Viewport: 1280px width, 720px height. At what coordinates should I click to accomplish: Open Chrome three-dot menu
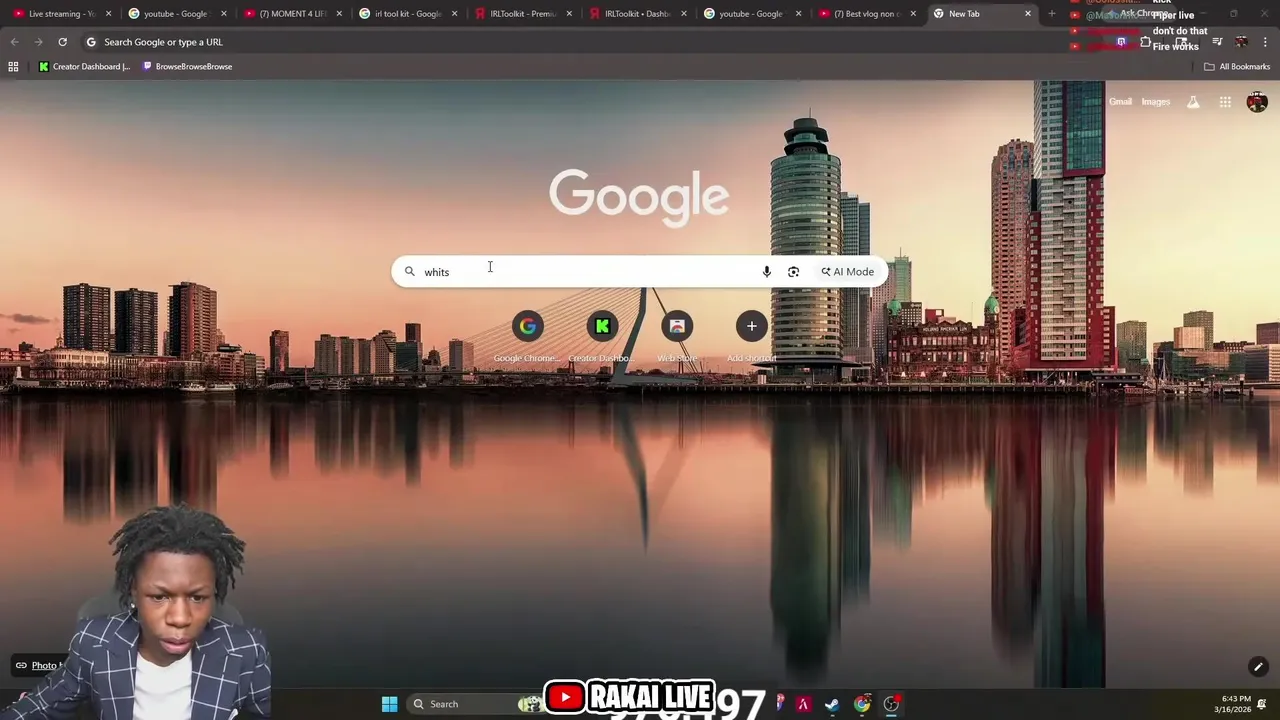pyautogui.click(x=1265, y=42)
